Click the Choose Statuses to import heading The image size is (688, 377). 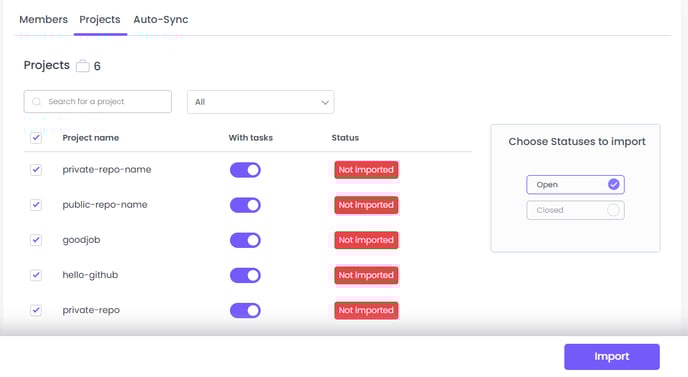577,142
